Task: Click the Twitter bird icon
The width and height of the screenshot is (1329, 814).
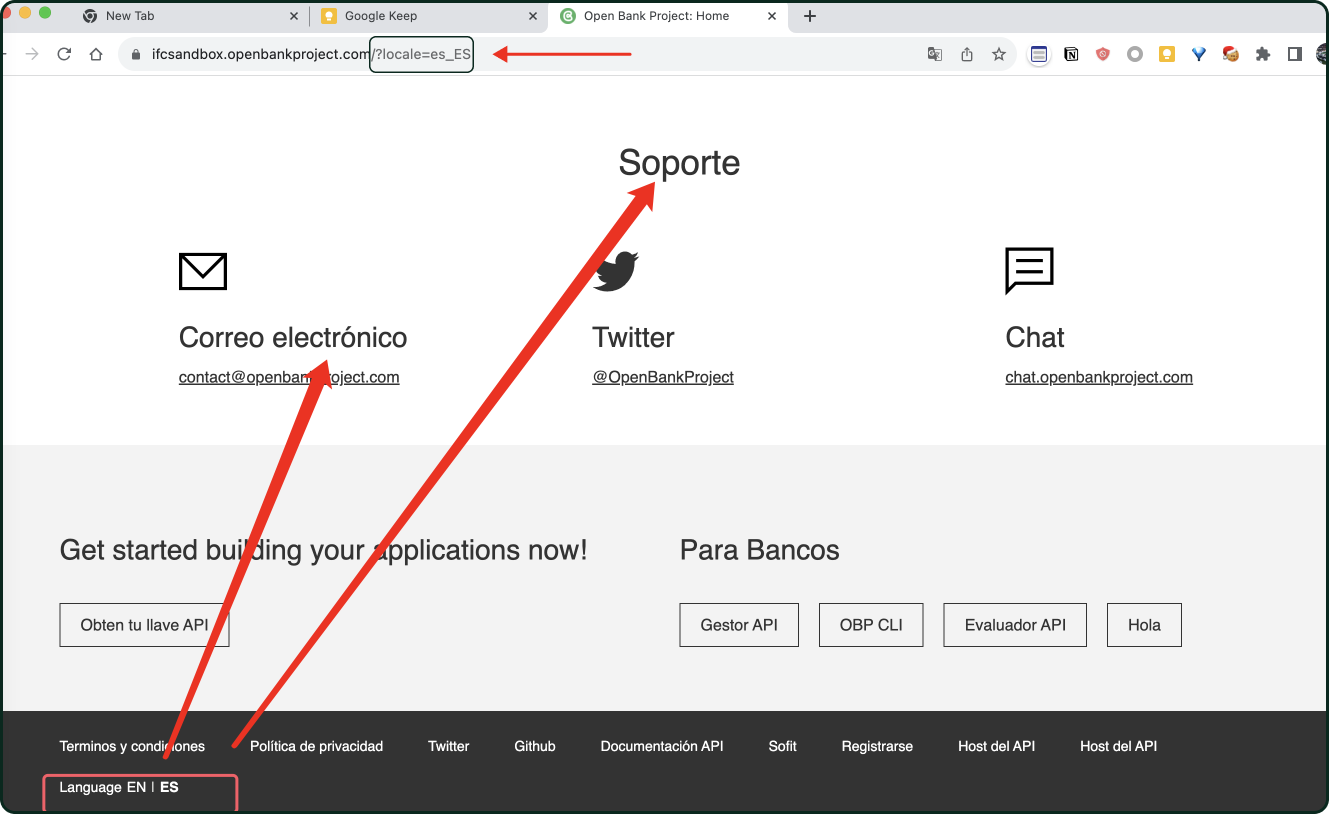Action: 615,271
